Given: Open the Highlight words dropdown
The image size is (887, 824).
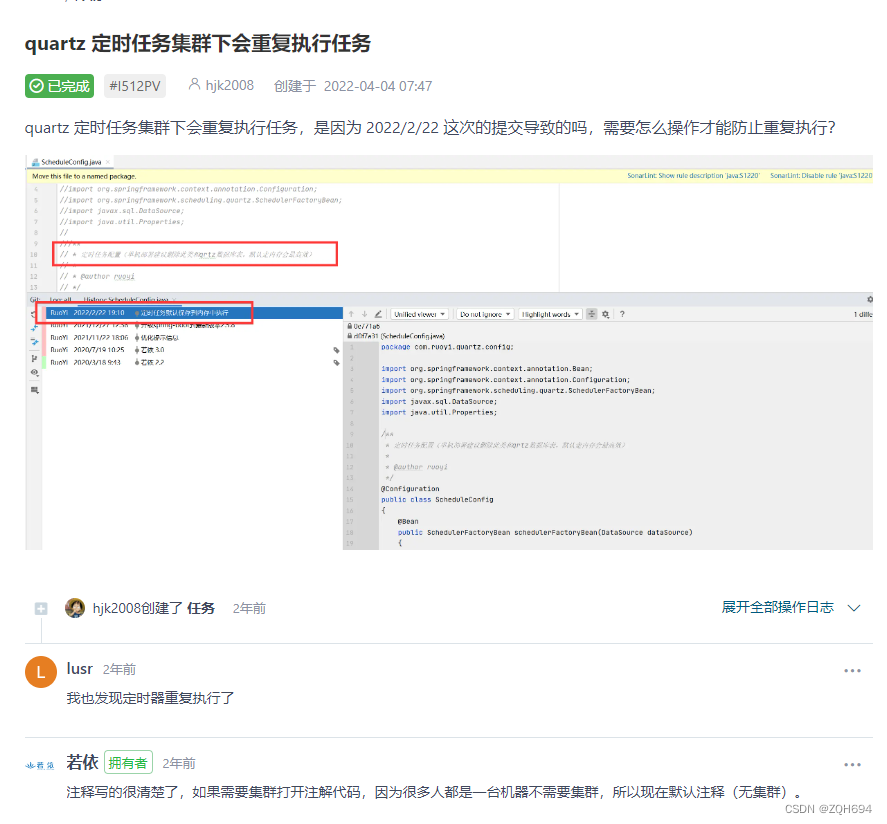Looking at the screenshot, I should 550,314.
